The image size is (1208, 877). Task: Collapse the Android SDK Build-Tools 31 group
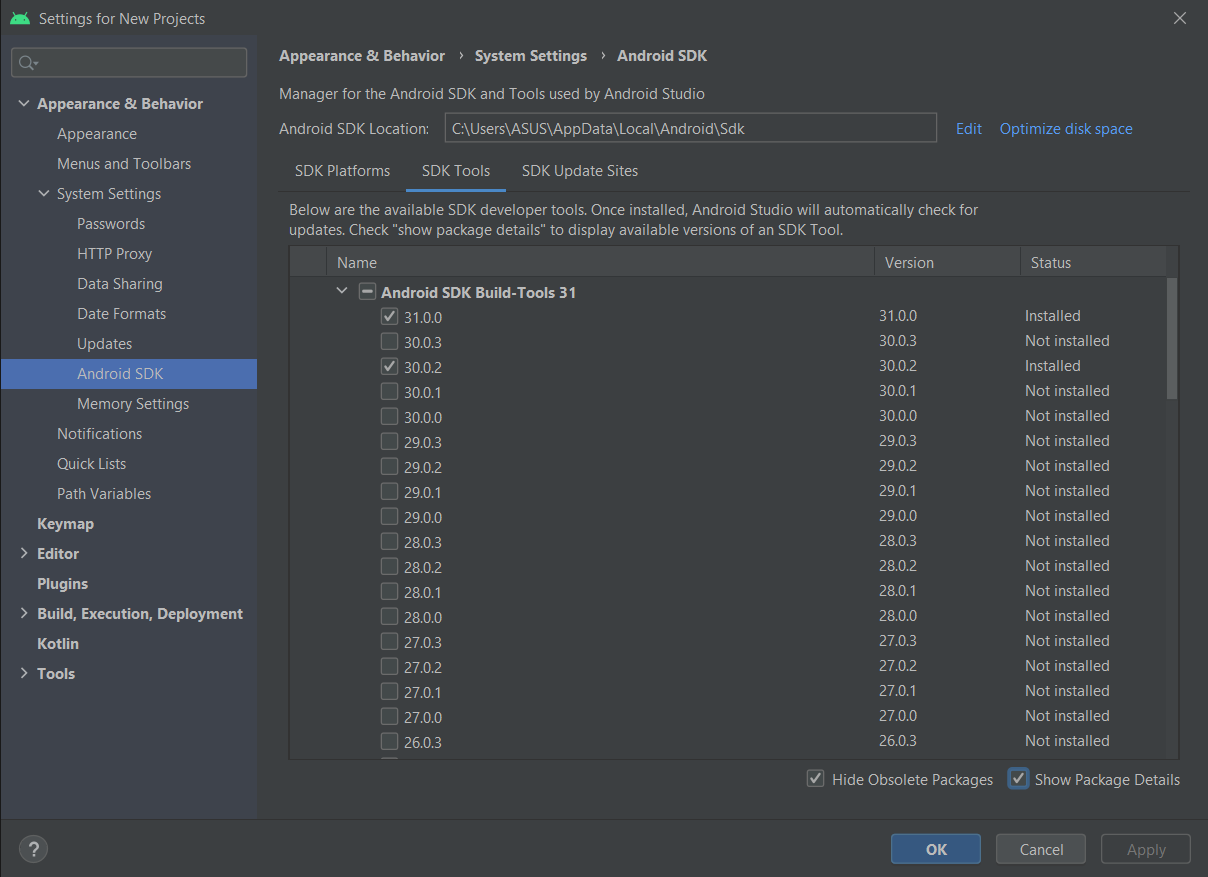[342, 292]
